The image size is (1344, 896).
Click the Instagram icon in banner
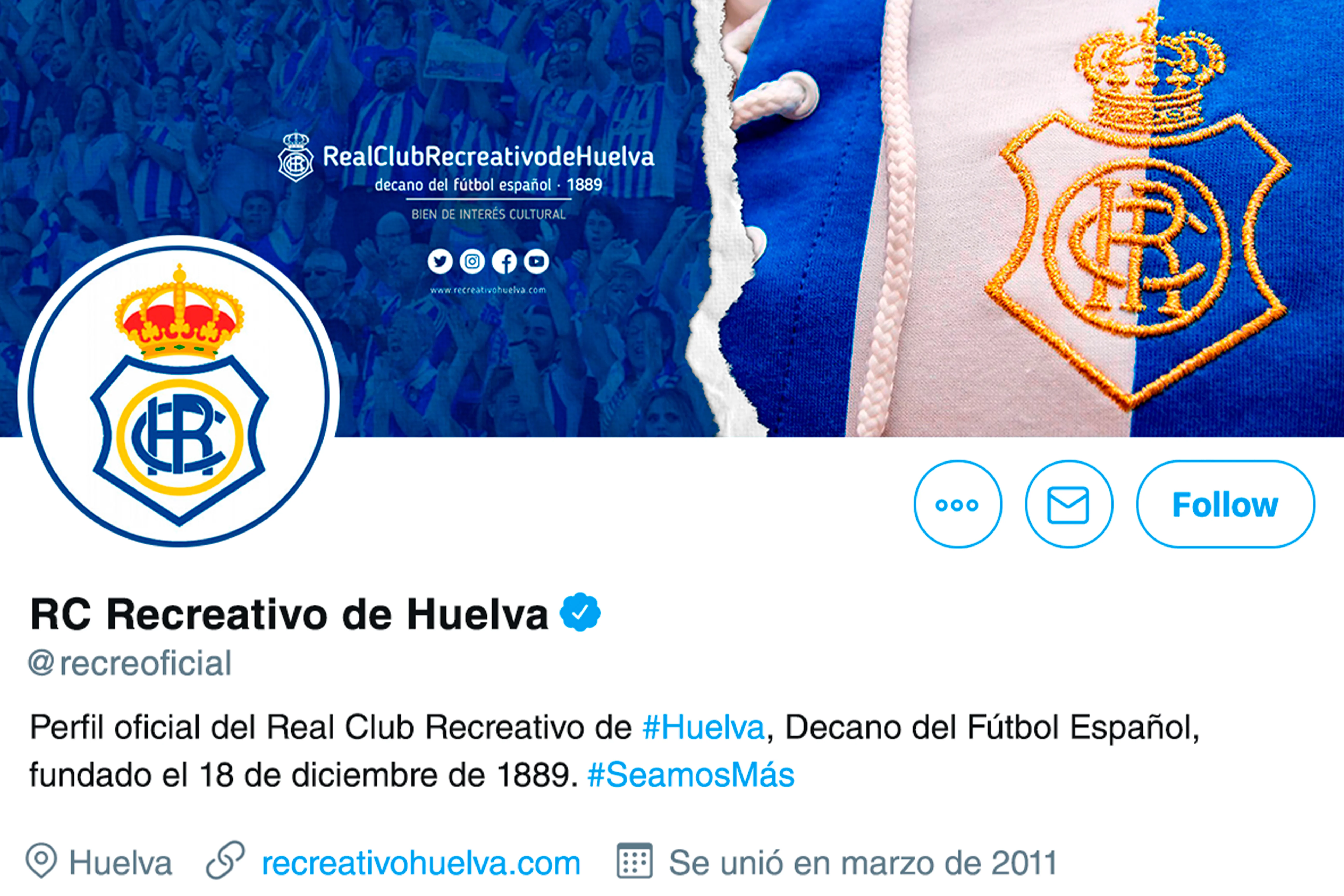click(473, 262)
